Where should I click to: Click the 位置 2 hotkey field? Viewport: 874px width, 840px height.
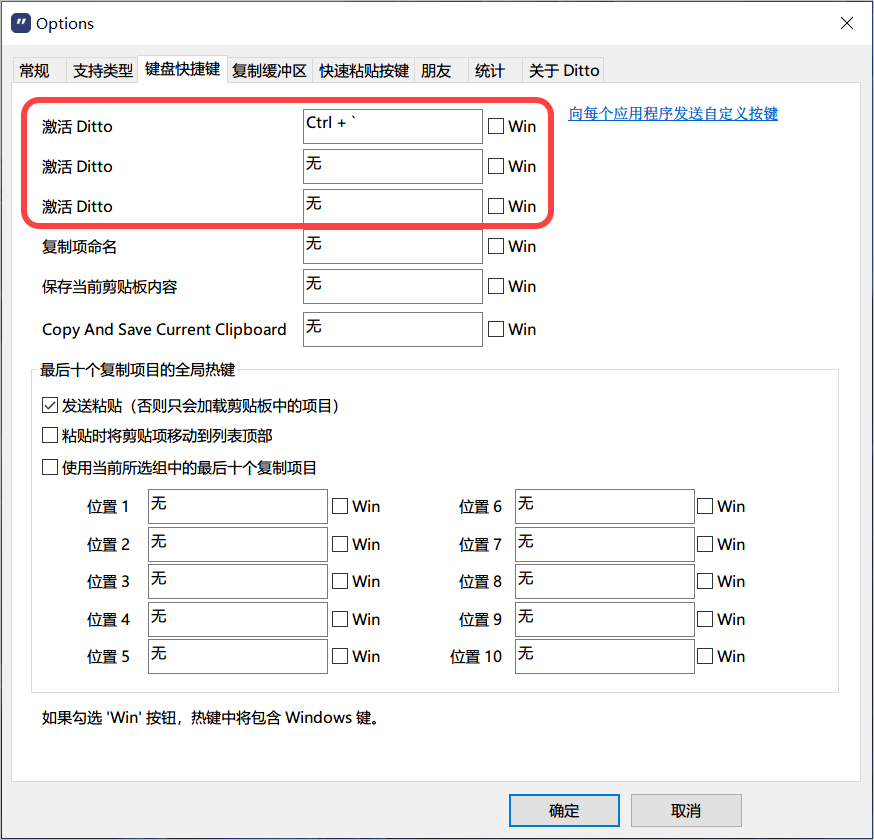(x=237, y=544)
